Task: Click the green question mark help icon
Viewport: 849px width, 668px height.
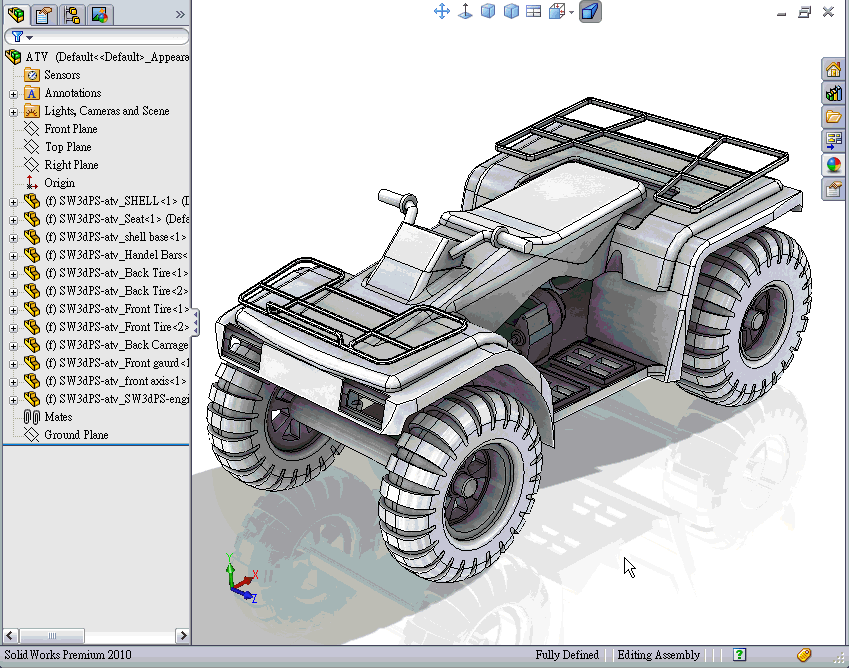Action: [x=740, y=654]
